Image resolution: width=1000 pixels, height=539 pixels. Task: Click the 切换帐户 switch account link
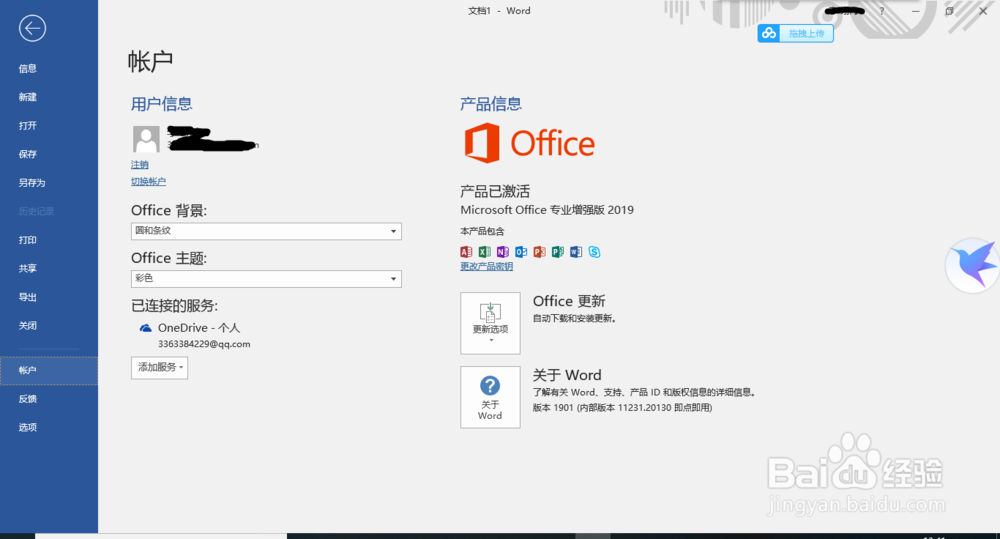(x=149, y=181)
